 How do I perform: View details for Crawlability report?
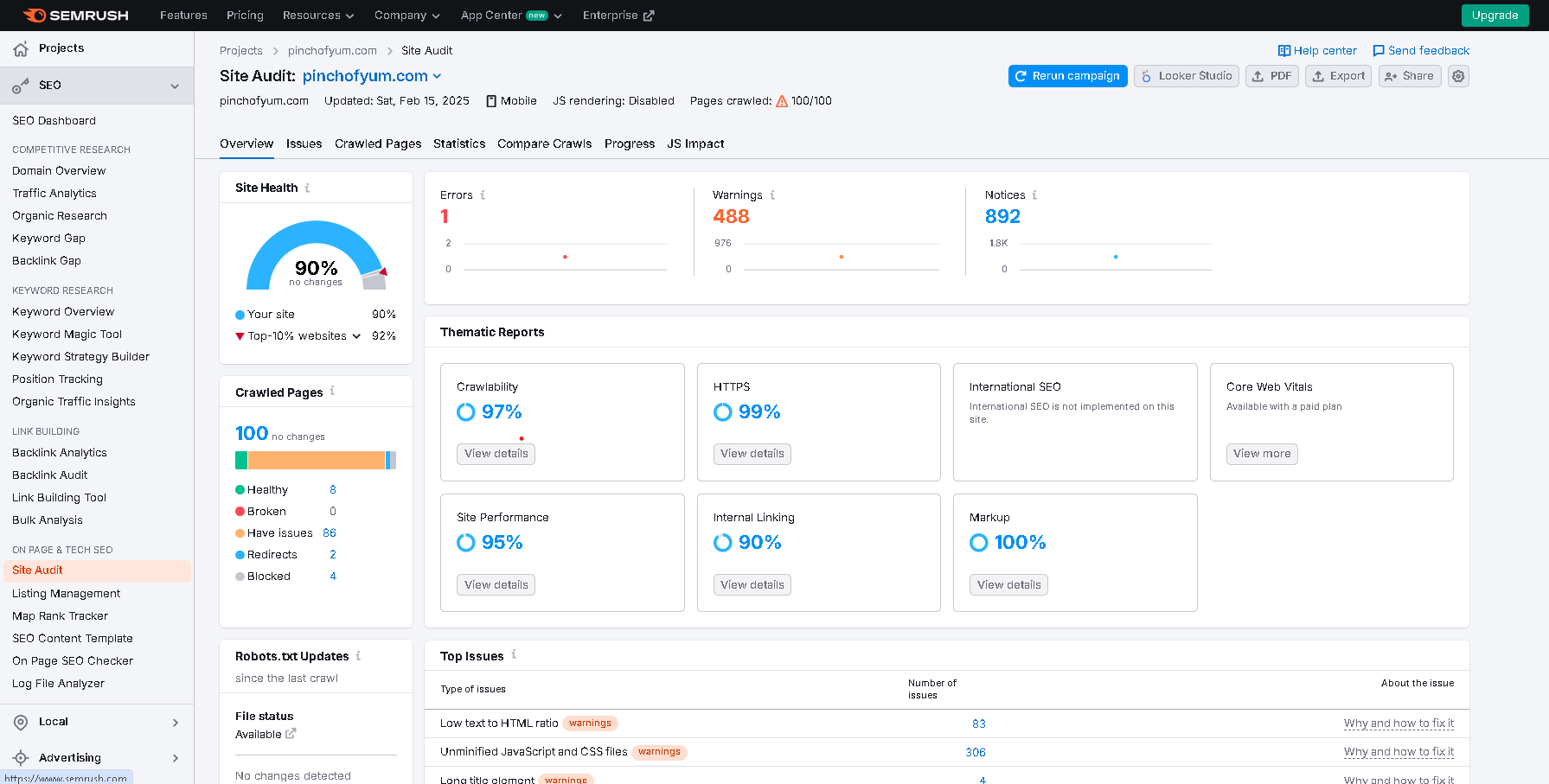point(496,454)
